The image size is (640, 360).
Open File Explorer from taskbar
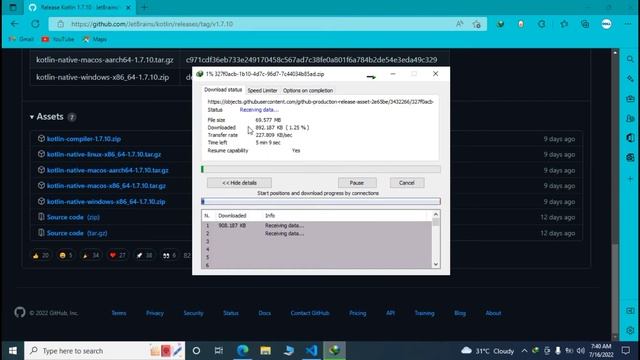[x=266, y=351]
